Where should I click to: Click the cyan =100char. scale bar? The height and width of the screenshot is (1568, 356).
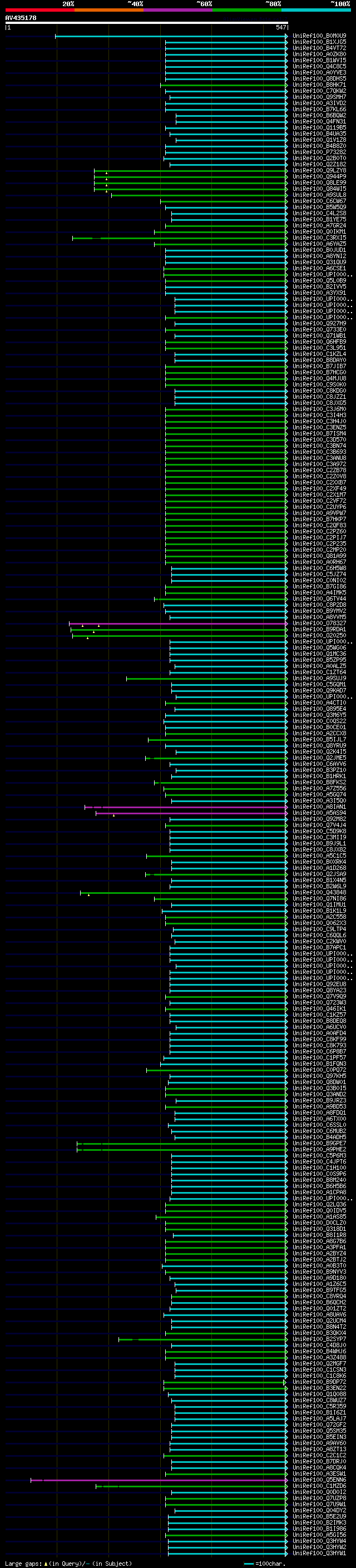[248, 1564]
